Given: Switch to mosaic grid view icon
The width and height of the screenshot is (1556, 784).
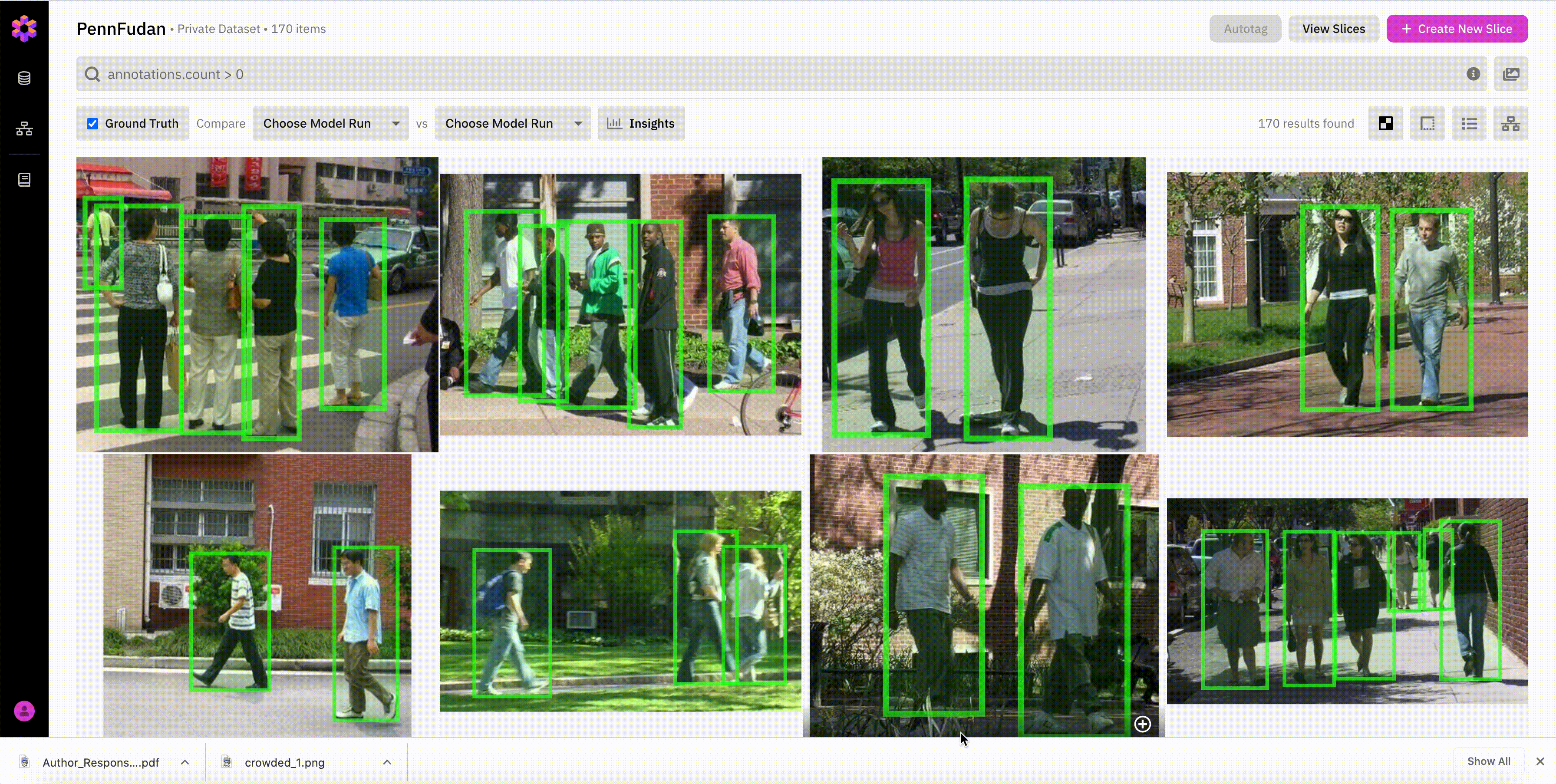Looking at the screenshot, I should tap(1386, 123).
